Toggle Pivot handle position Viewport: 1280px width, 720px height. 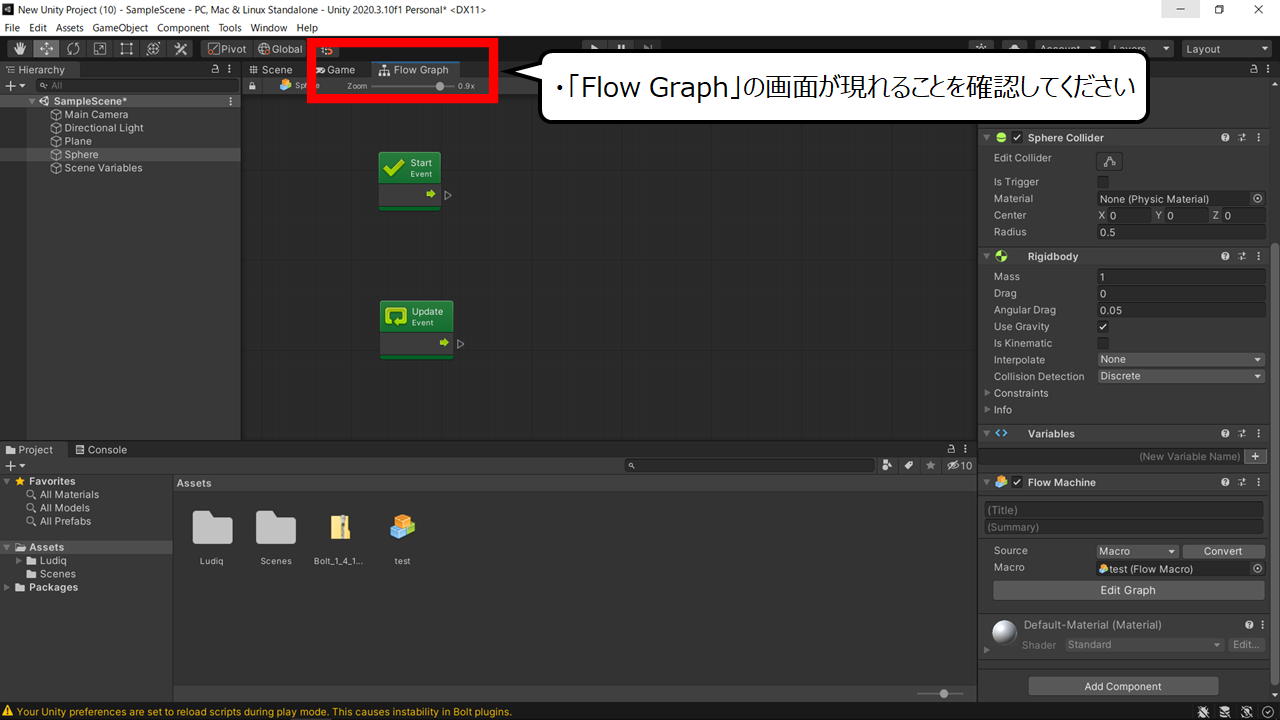(227, 49)
